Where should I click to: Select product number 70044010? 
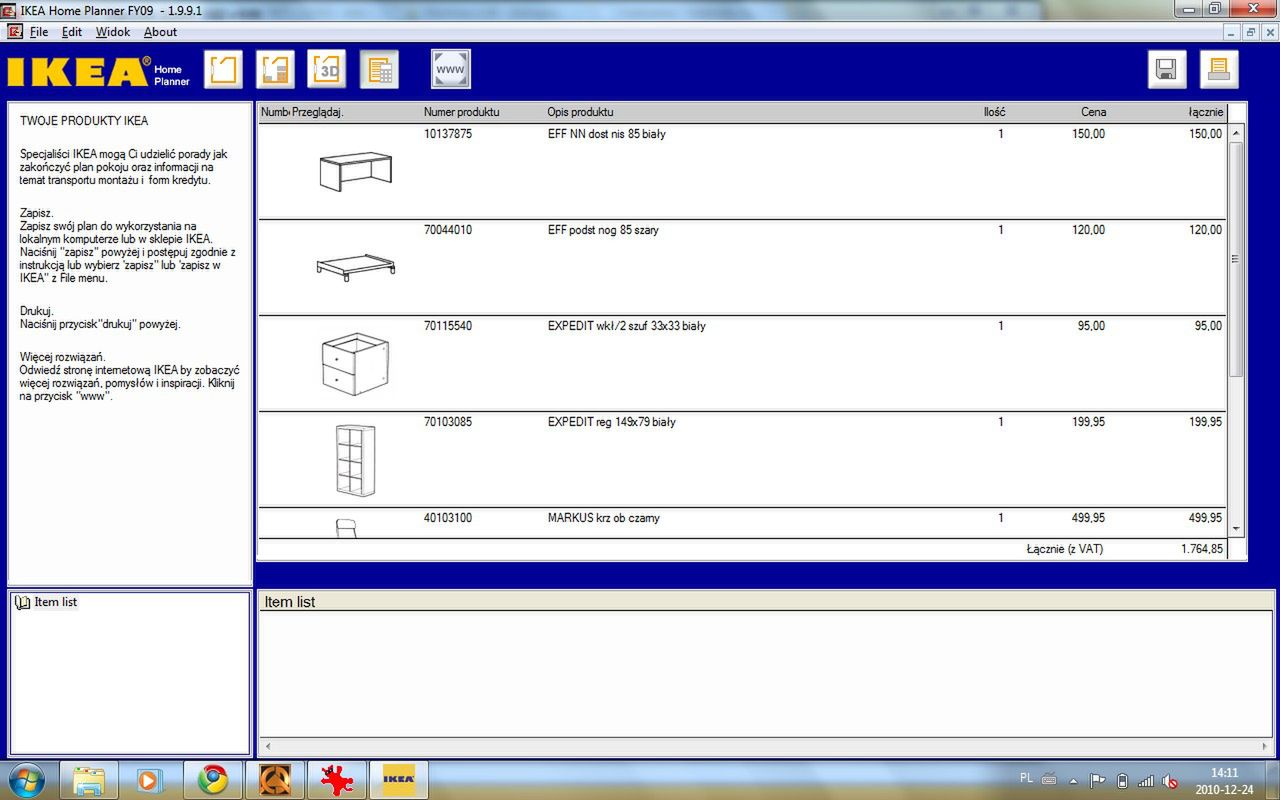pos(448,230)
